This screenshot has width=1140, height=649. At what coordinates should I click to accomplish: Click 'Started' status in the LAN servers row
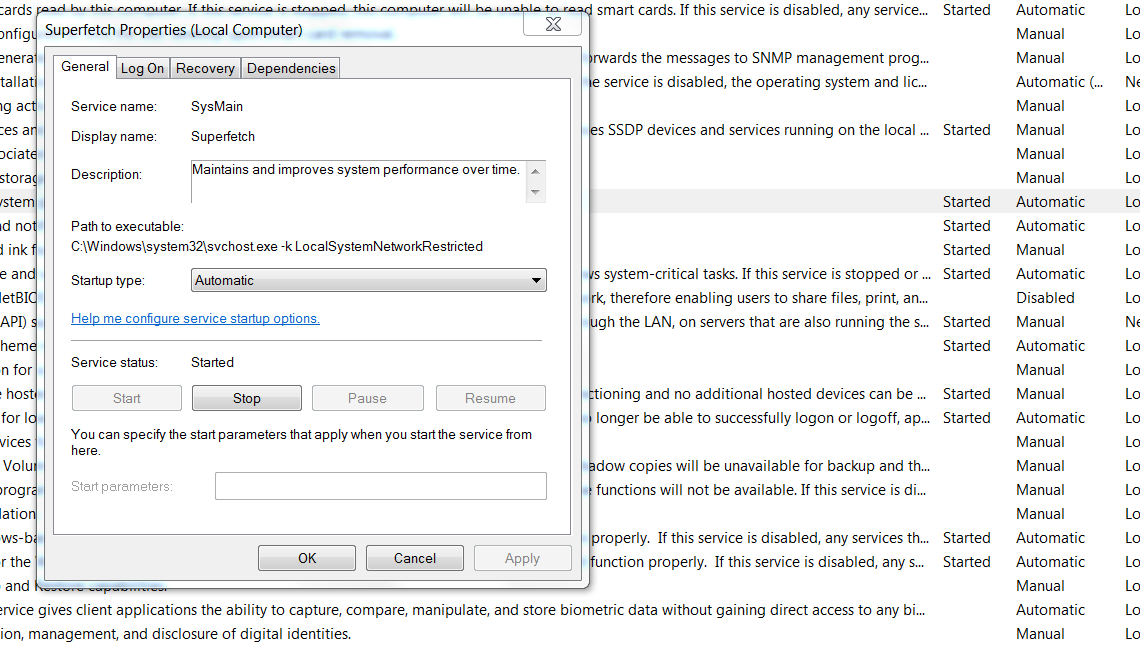click(966, 322)
